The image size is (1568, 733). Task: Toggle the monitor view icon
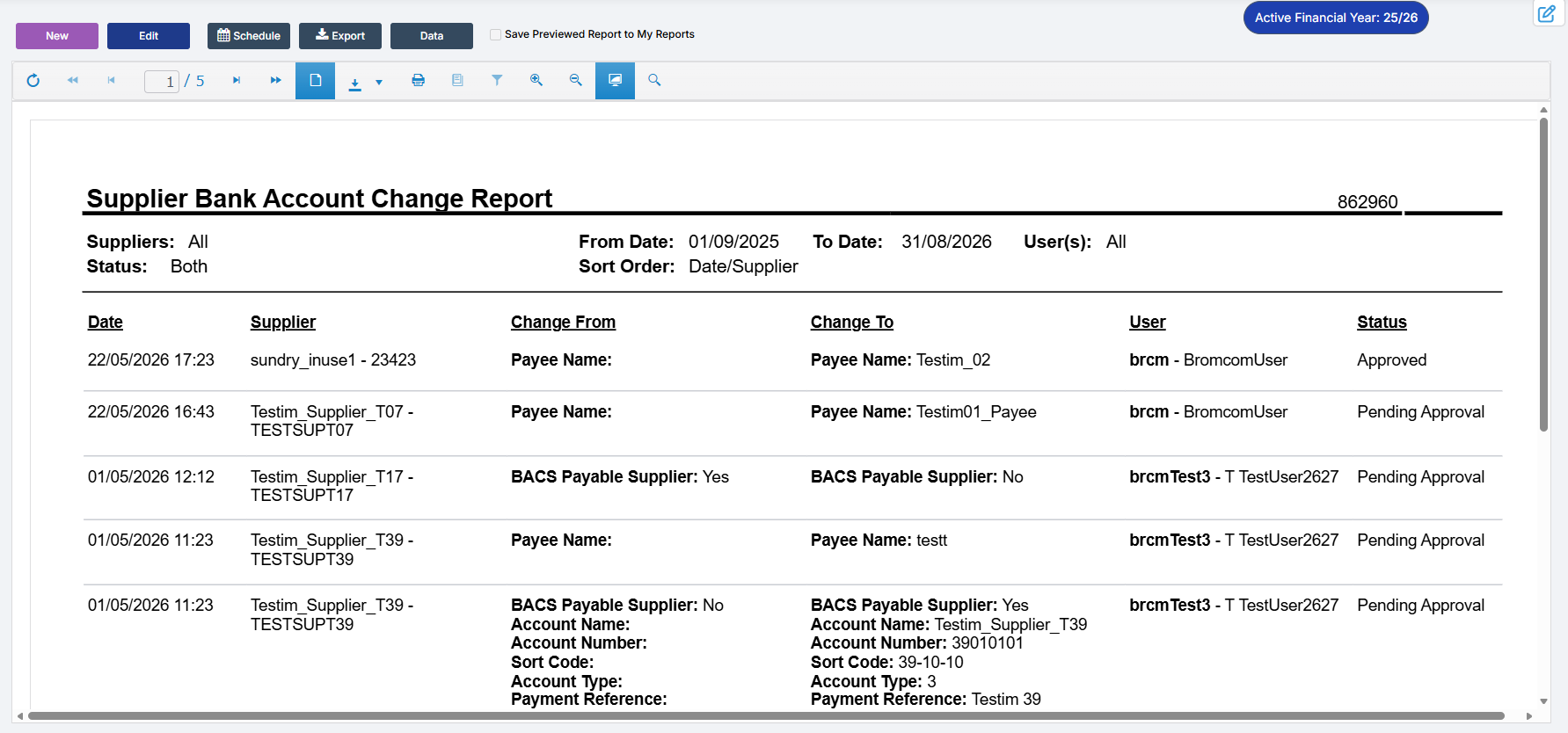[615, 81]
